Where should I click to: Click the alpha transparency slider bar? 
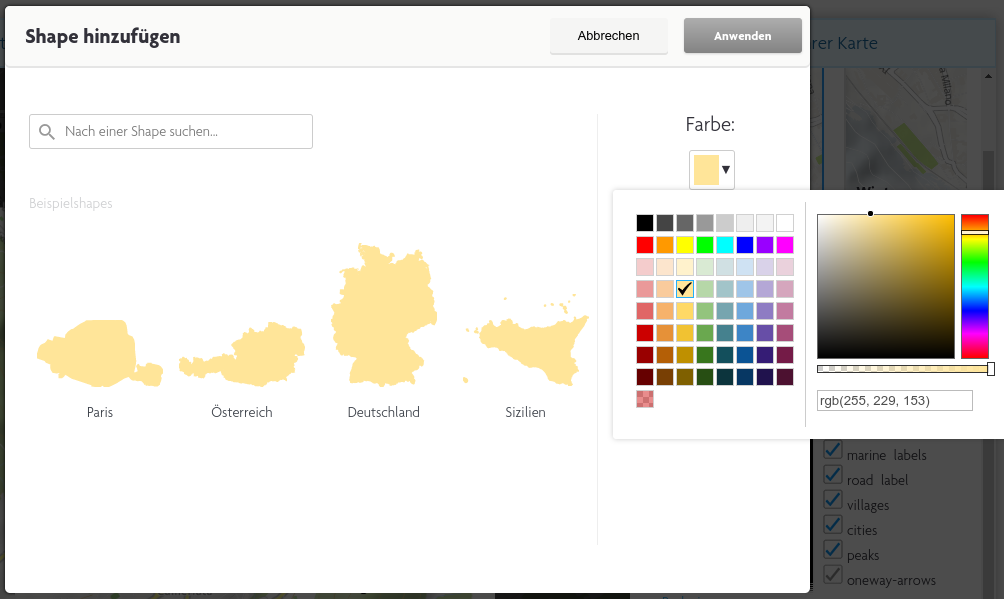click(905, 369)
